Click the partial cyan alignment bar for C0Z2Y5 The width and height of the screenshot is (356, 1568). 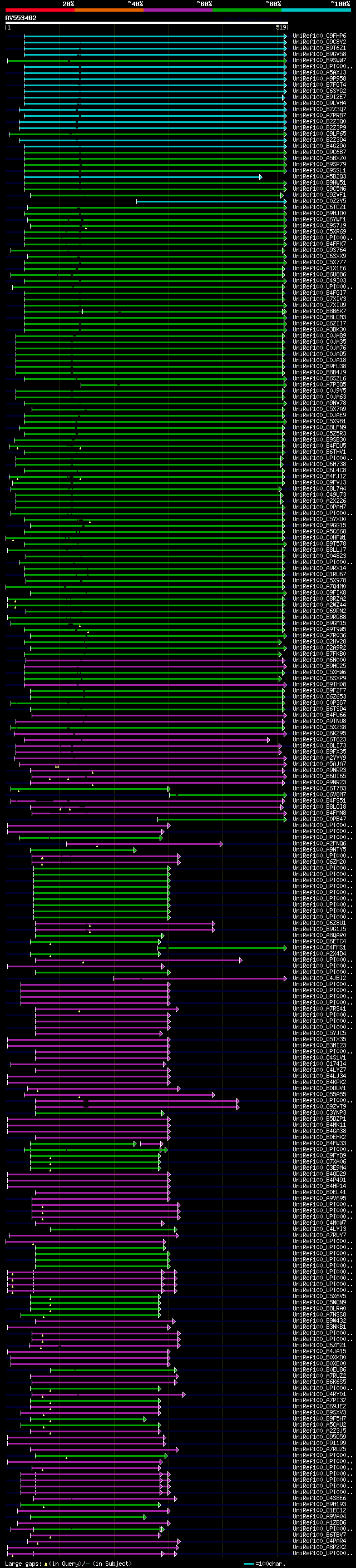click(211, 201)
